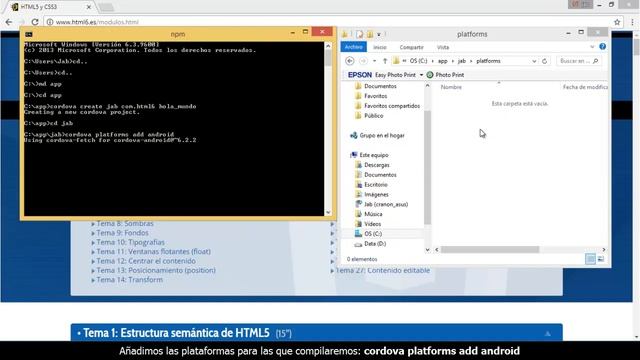Close the HTML5 y CSS3 tab
Screen dimensions: 640x360
click(x=89, y=7)
